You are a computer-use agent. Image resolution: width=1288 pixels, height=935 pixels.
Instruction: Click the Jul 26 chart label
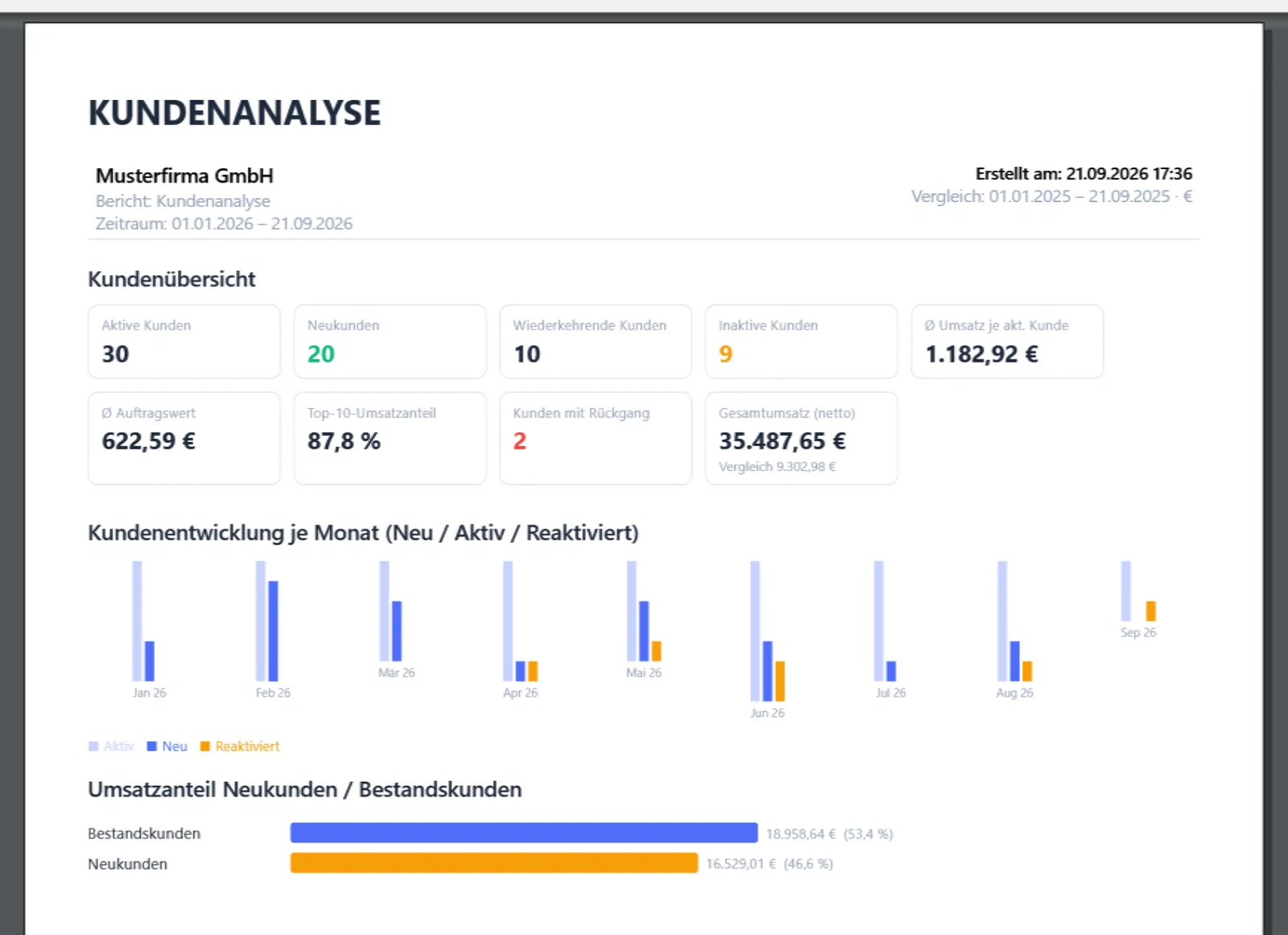pyautogui.click(x=891, y=693)
